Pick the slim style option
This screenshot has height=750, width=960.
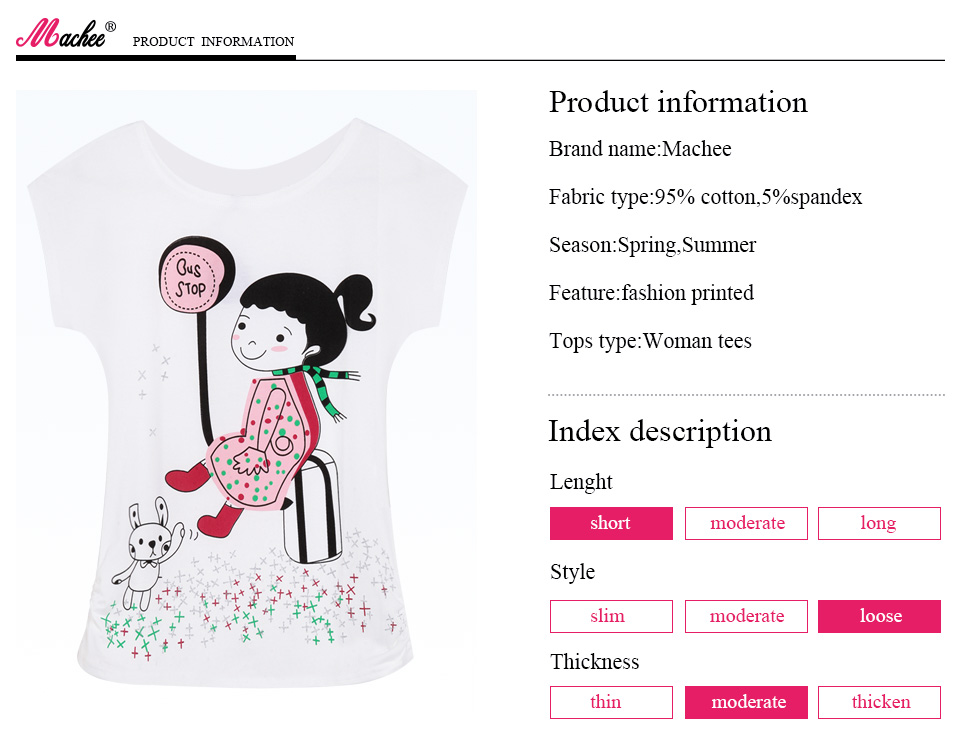point(611,616)
